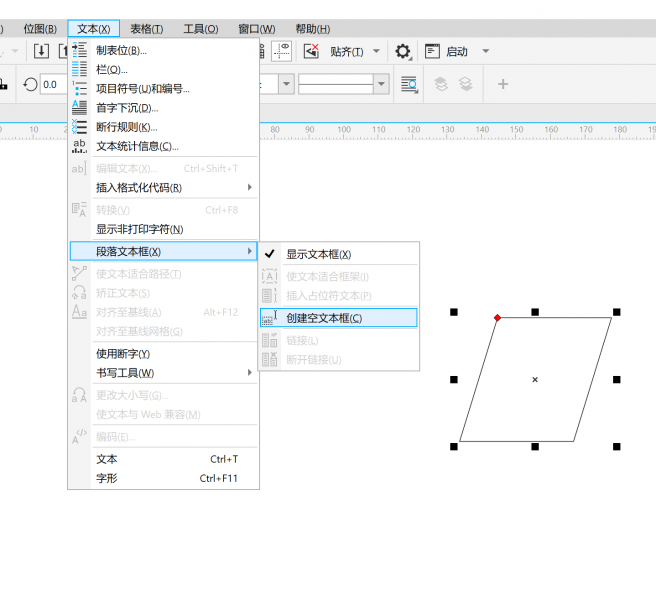Screen dimensions: 656x600
Task: Open the 窗口(W) menu
Action: click(x=257, y=28)
